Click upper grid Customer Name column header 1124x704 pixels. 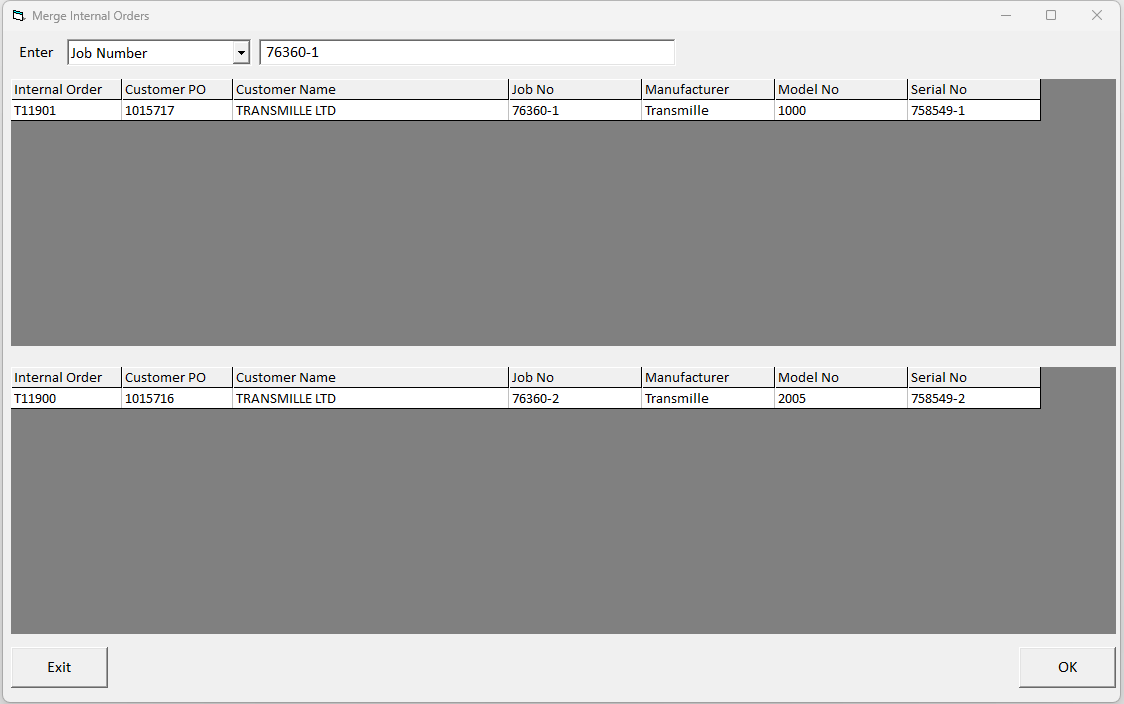click(x=371, y=90)
